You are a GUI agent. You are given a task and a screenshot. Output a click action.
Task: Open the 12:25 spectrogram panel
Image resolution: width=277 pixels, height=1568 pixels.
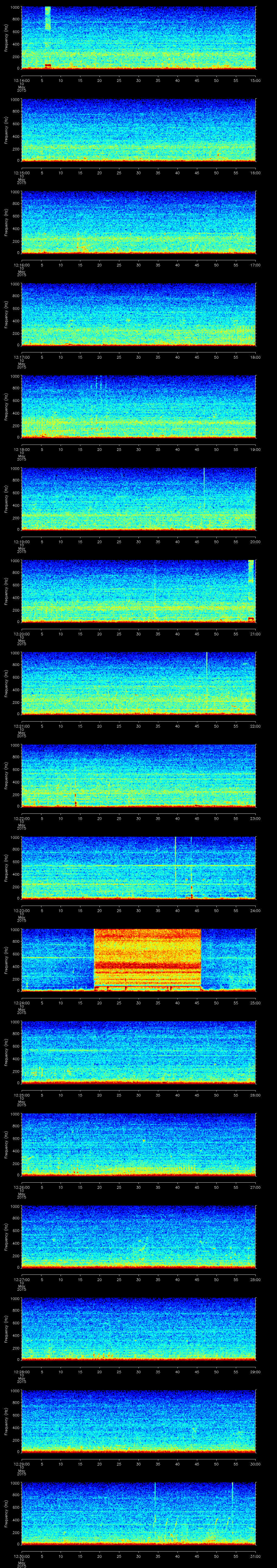138,1052
